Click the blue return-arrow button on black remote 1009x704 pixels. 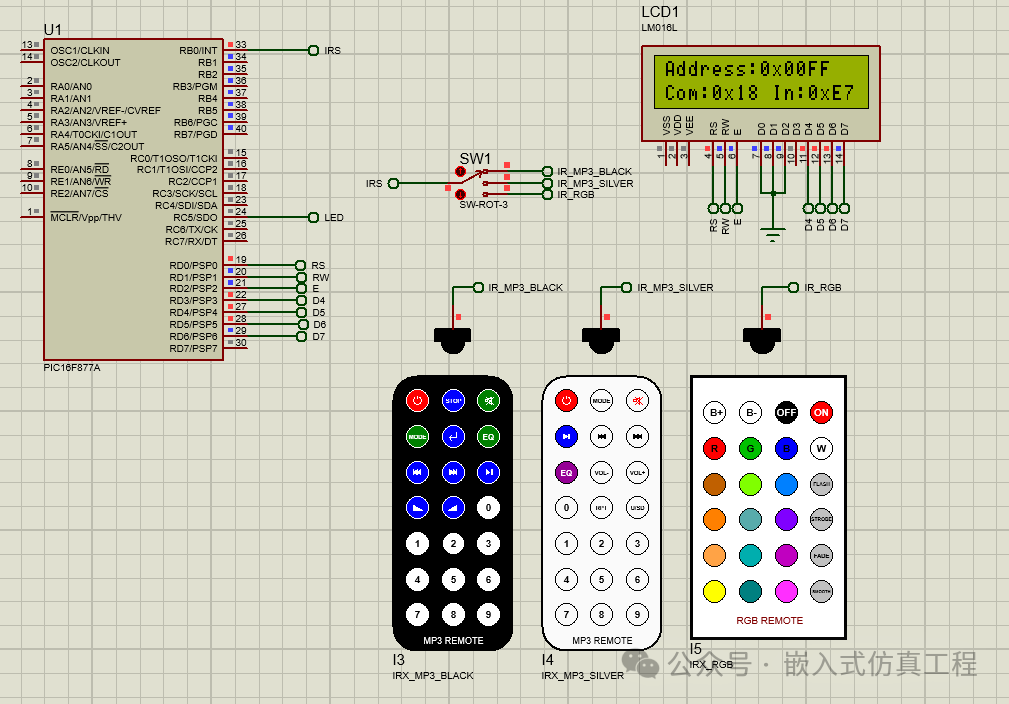(453, 436)
